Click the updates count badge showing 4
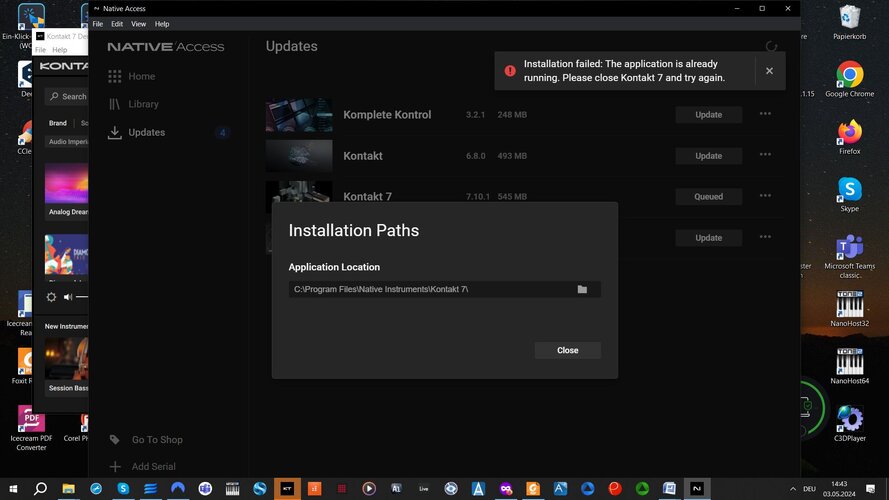The width and height of the screenshot is (889, 500). click(x=222, y=133)
